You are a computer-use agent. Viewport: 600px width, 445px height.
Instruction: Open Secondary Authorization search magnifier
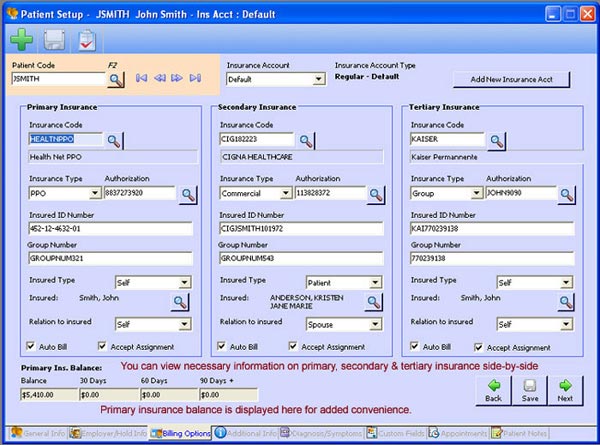click(x=375, y=194)
